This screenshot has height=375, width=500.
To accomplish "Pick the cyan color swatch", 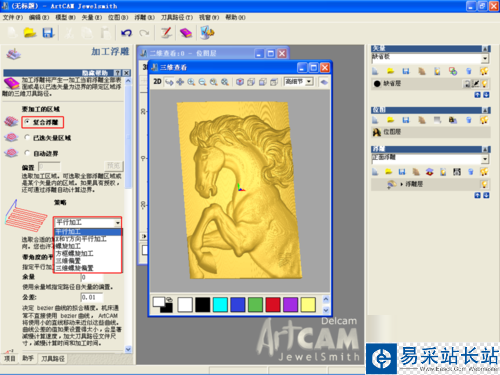I will point(220,305).
